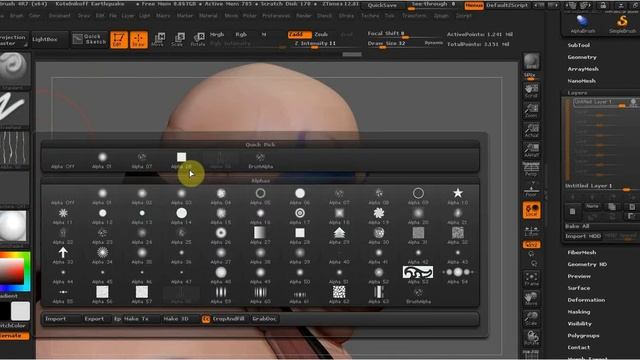Select Alpha 11 starburst alpha
The height and width of the screenshot is (360, 640).
coord(63,216)
